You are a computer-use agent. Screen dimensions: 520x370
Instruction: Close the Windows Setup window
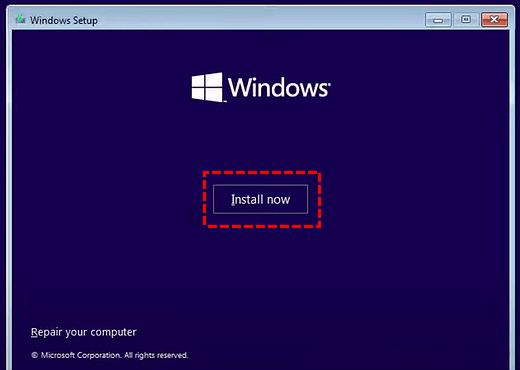tap(494, 20)
